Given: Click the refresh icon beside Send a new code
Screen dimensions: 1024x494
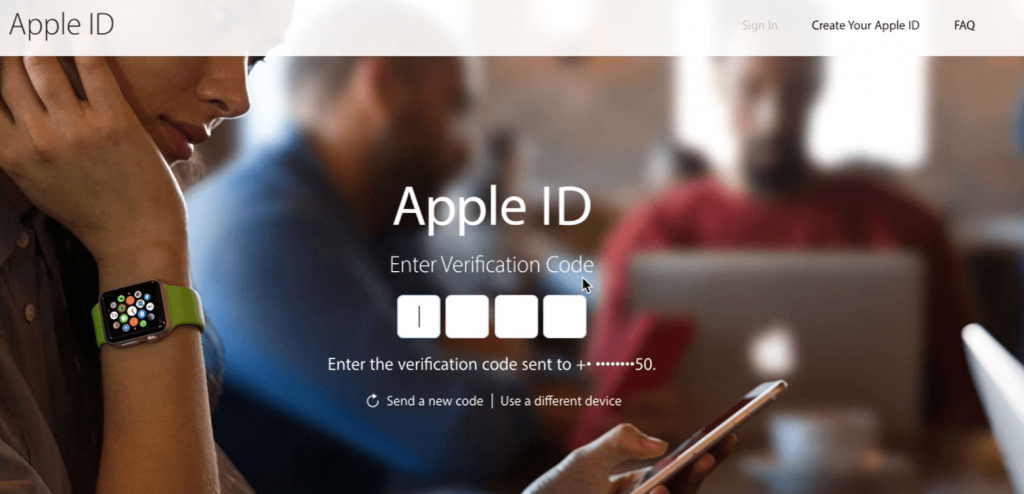Looking at the screenshot, I should click(372, 401).
